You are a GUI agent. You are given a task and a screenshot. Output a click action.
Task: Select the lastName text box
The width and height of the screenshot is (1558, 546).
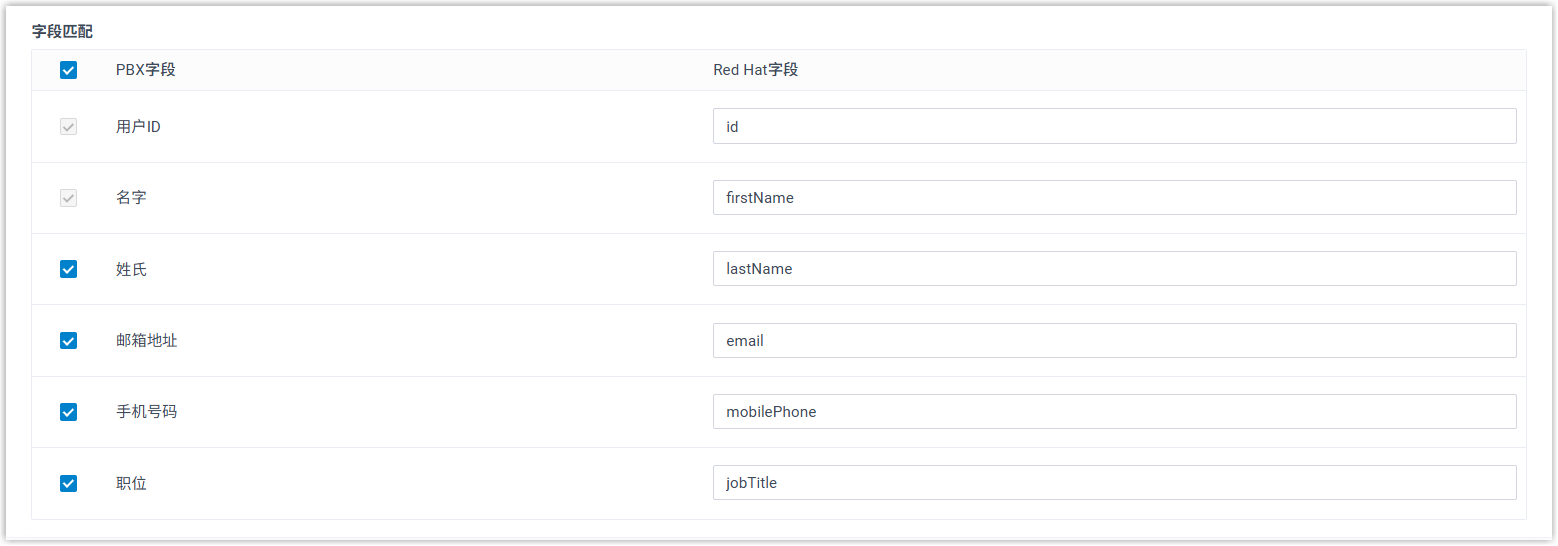(x=1114, y=269)
